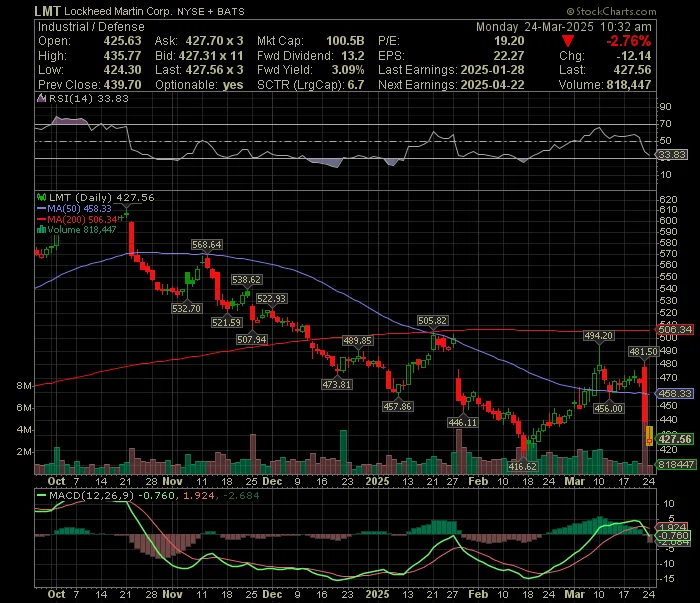Click the 416.62 price low label

523,466
